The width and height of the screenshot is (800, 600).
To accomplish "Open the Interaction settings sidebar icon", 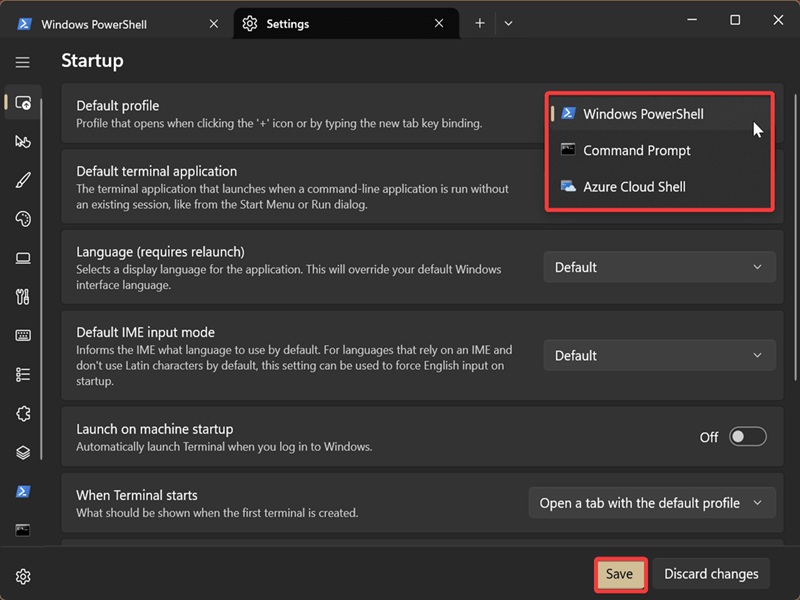I will (23, 141).
